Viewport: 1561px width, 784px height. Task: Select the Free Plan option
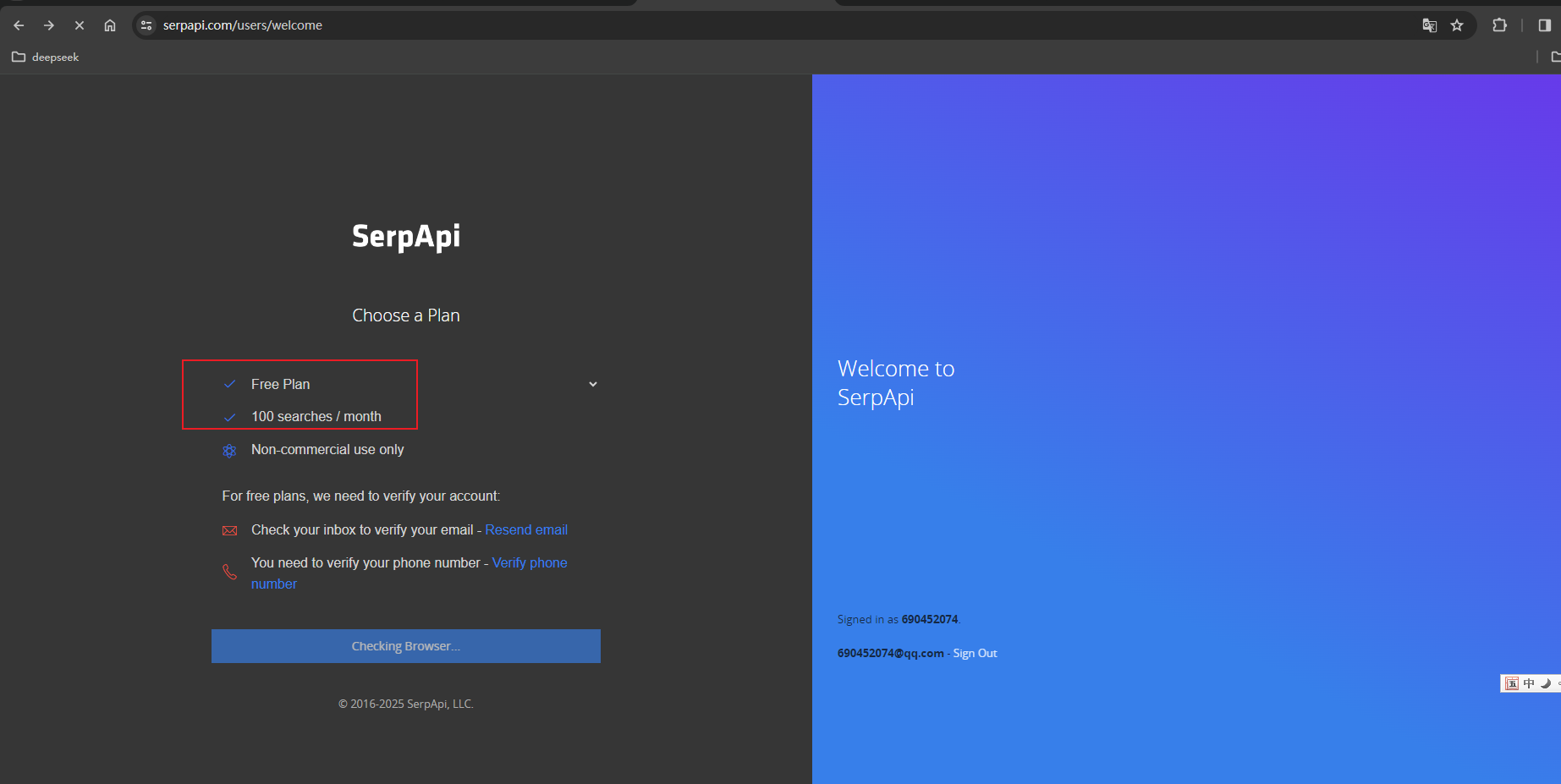click(x=281, y=384)
